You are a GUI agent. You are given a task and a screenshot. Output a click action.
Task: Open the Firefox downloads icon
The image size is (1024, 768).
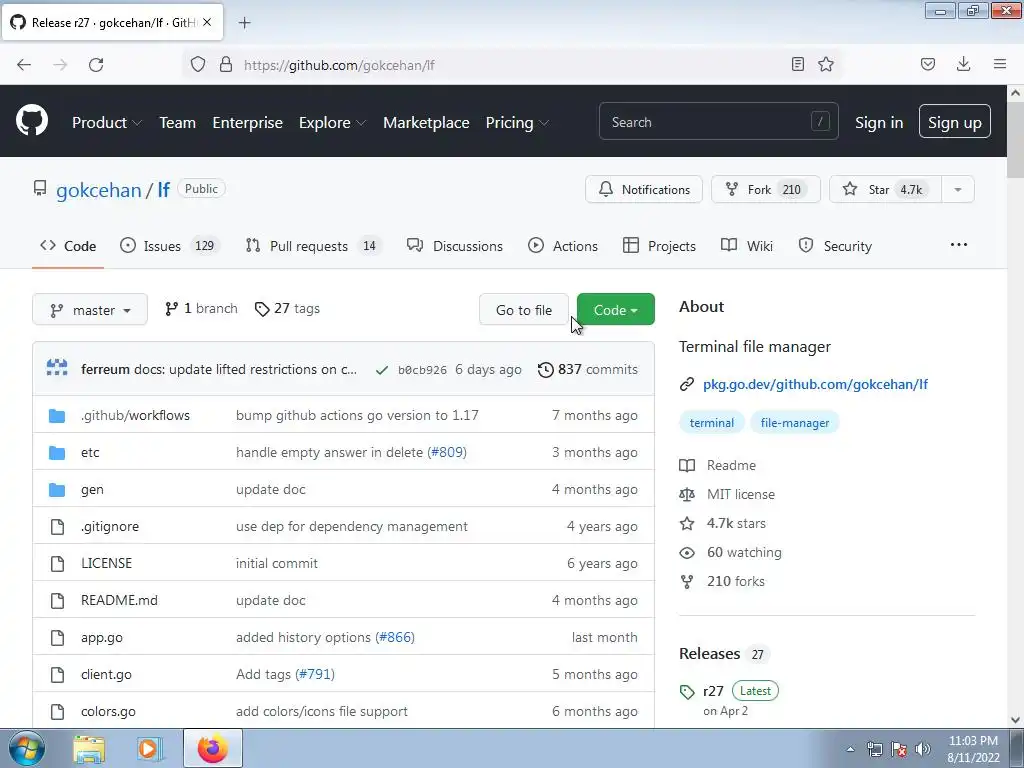click(x=963, y=63)
